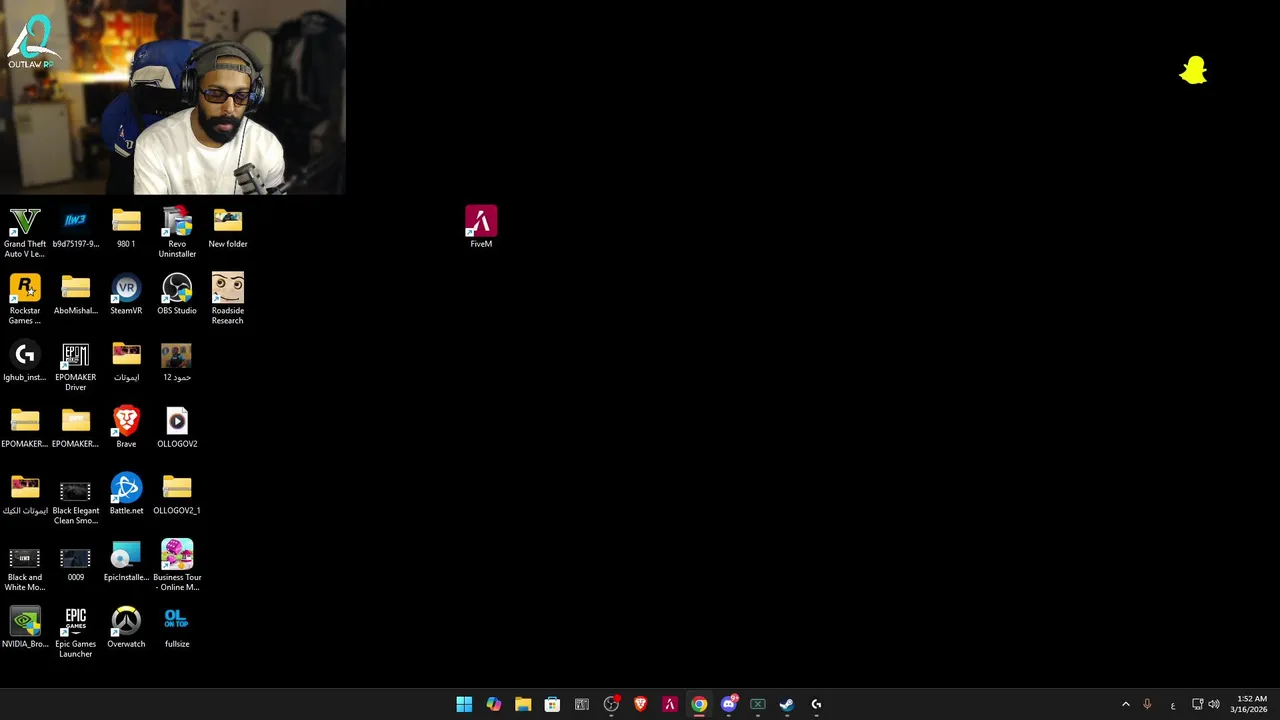Viewport: 1280px width, 720px height.
Task: Open the NVIDIA_Bro... desktop icon
Action: click(25, 628)
